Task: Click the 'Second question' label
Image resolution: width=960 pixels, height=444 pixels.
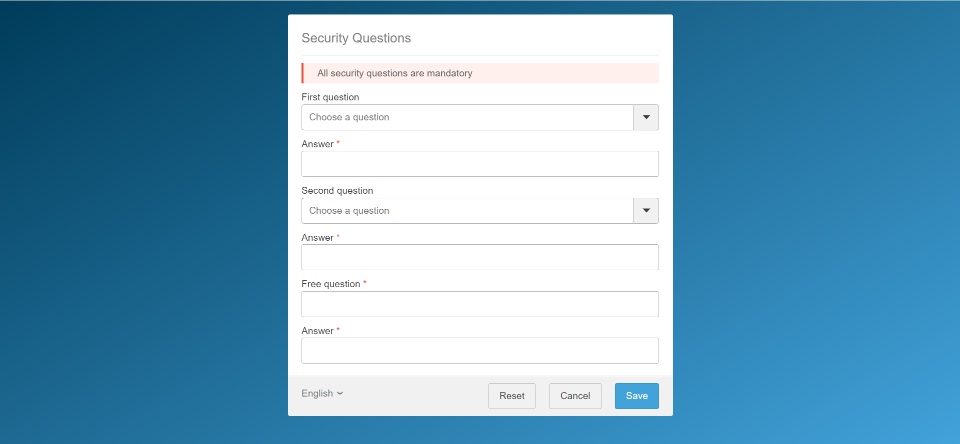Action: 337,190
